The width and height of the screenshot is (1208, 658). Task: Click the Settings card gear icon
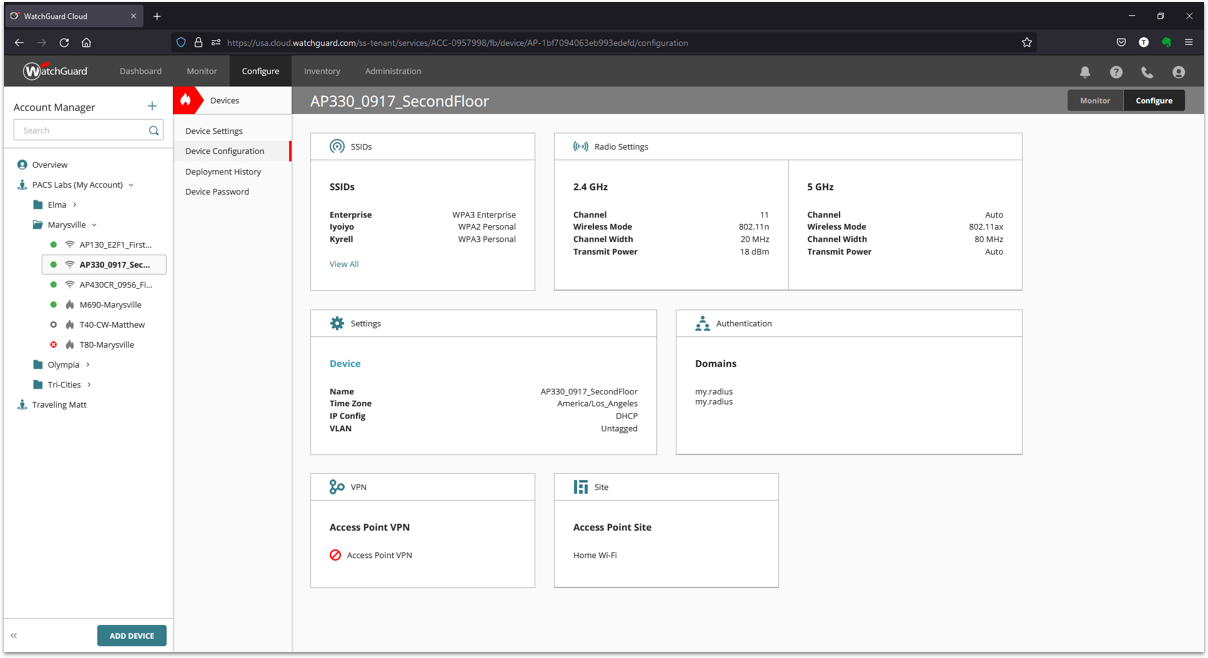337,323
